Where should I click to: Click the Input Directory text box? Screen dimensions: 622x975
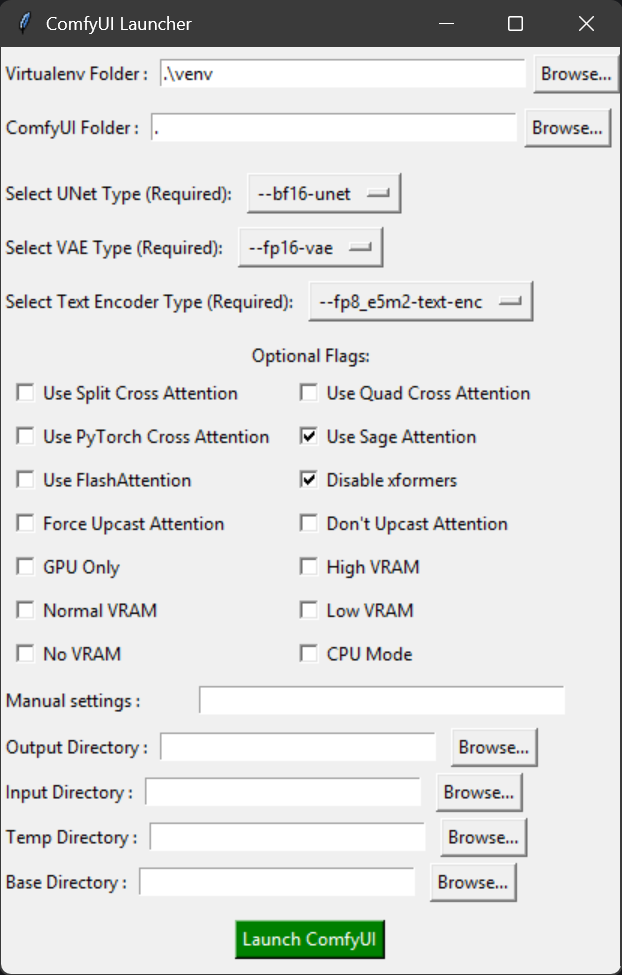click(283, 792)
